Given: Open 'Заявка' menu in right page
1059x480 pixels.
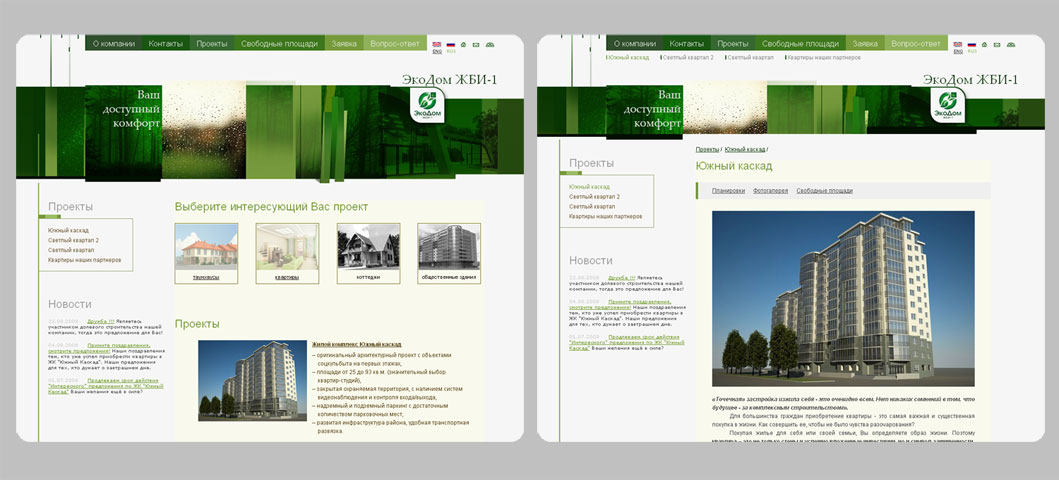Looking at the screenshot, I should (865, 43).
